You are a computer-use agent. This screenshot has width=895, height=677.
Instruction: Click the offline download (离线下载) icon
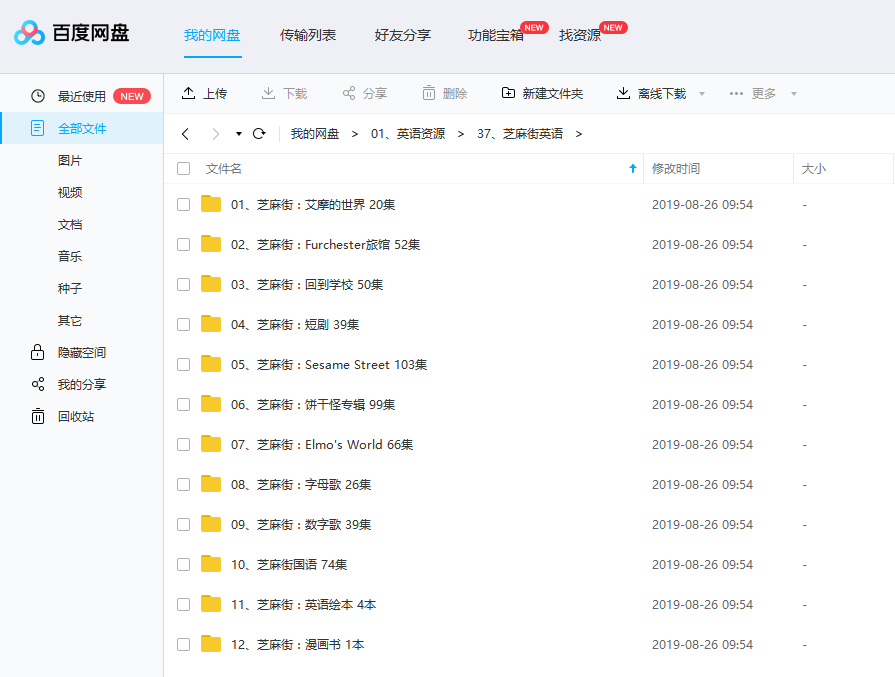click(623, 93)
